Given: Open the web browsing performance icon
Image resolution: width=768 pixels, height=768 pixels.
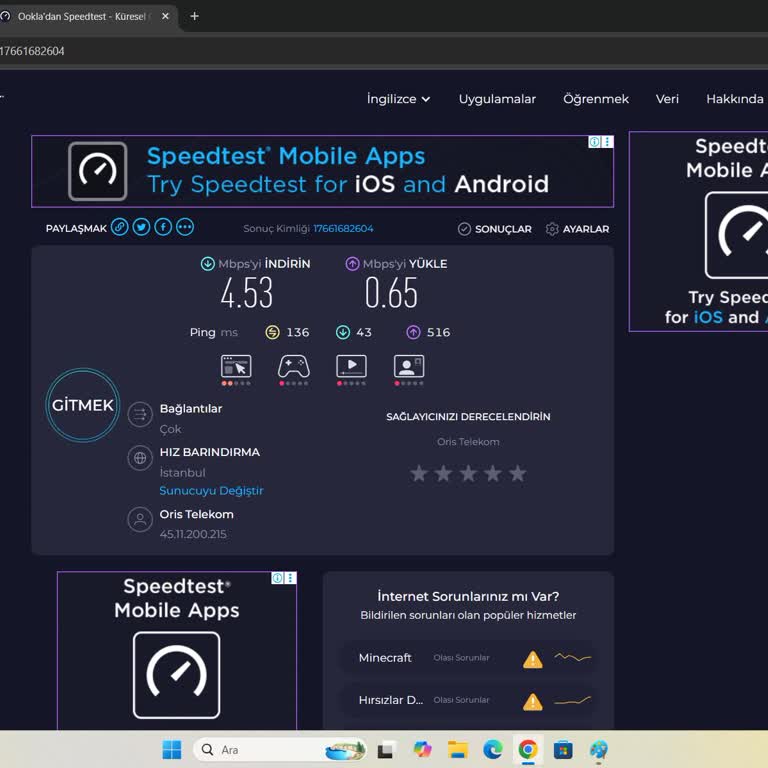Looking at the screenshot, I should [x=236, y=366].
